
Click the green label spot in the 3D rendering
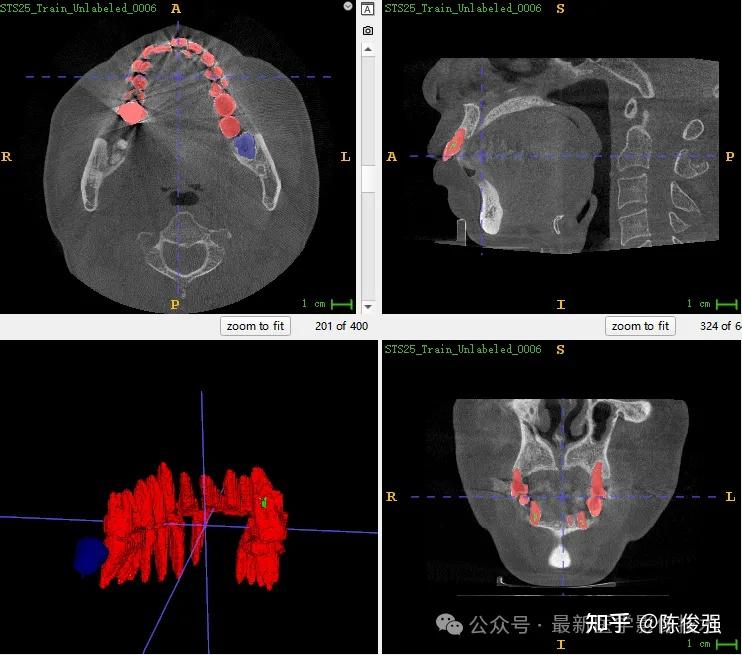264,503
